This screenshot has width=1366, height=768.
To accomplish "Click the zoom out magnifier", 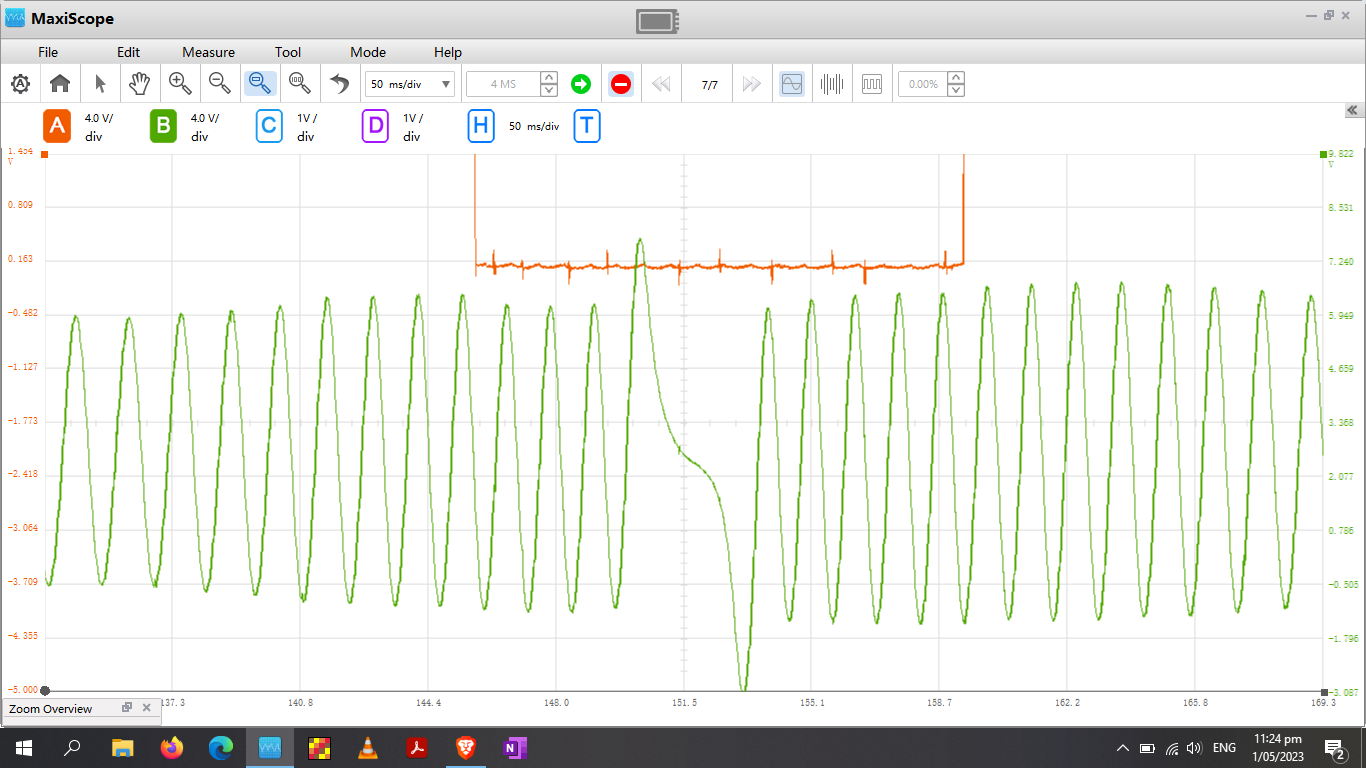I will click(220, 84).
